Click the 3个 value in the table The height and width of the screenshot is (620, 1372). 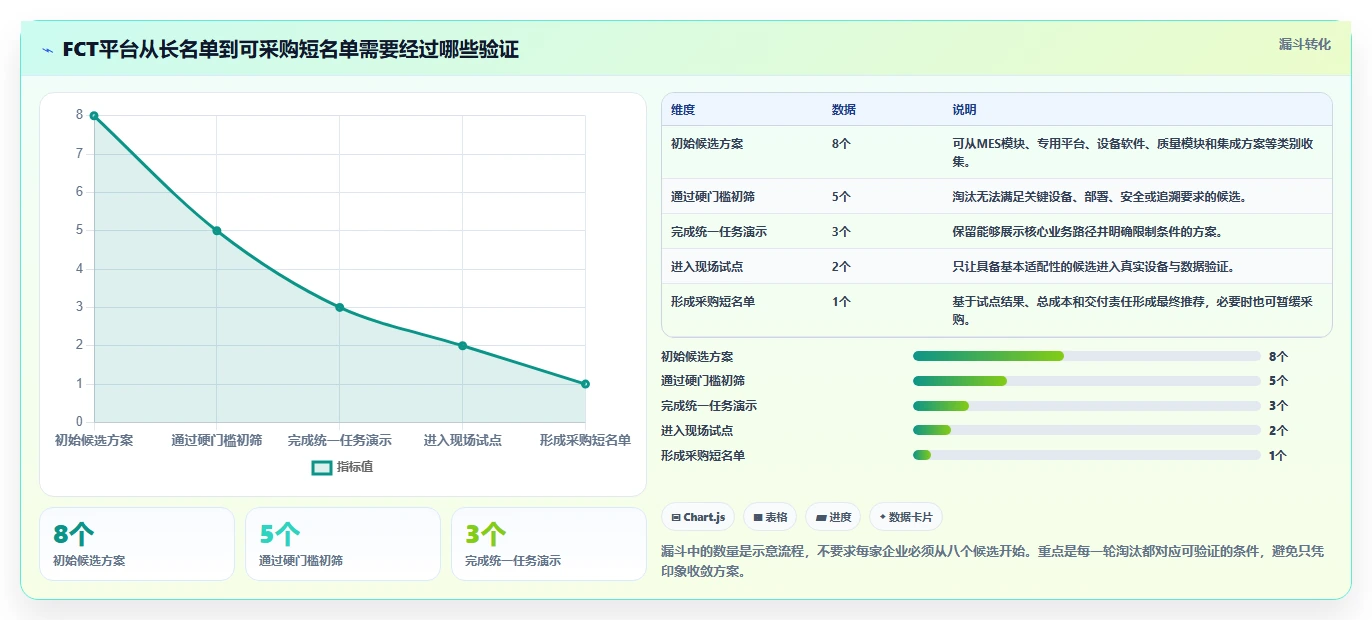pos(841,232)
